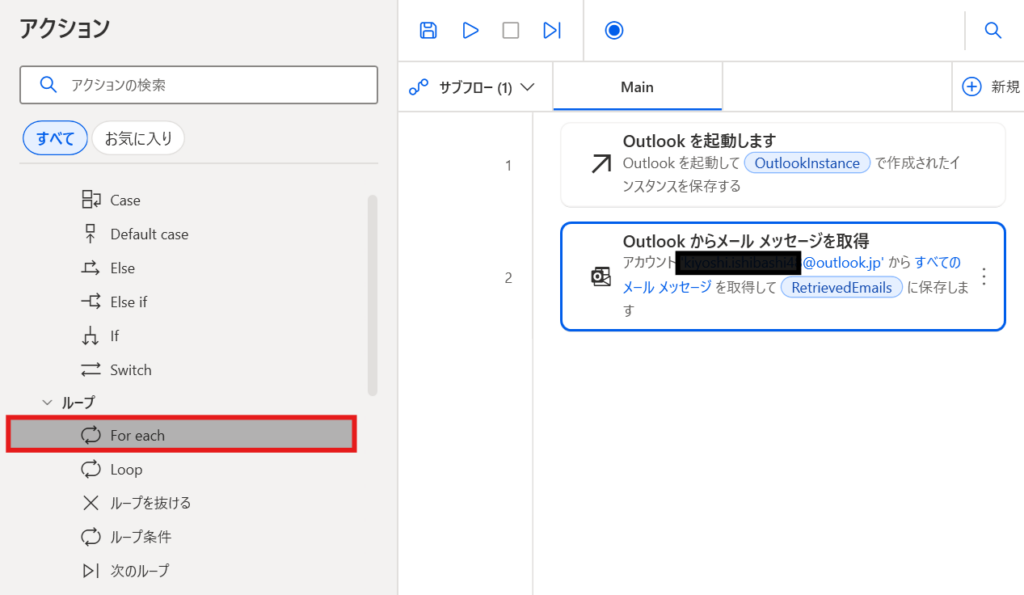
Task: Click the Outlook を起動します arrow icon
Action: 601,163
